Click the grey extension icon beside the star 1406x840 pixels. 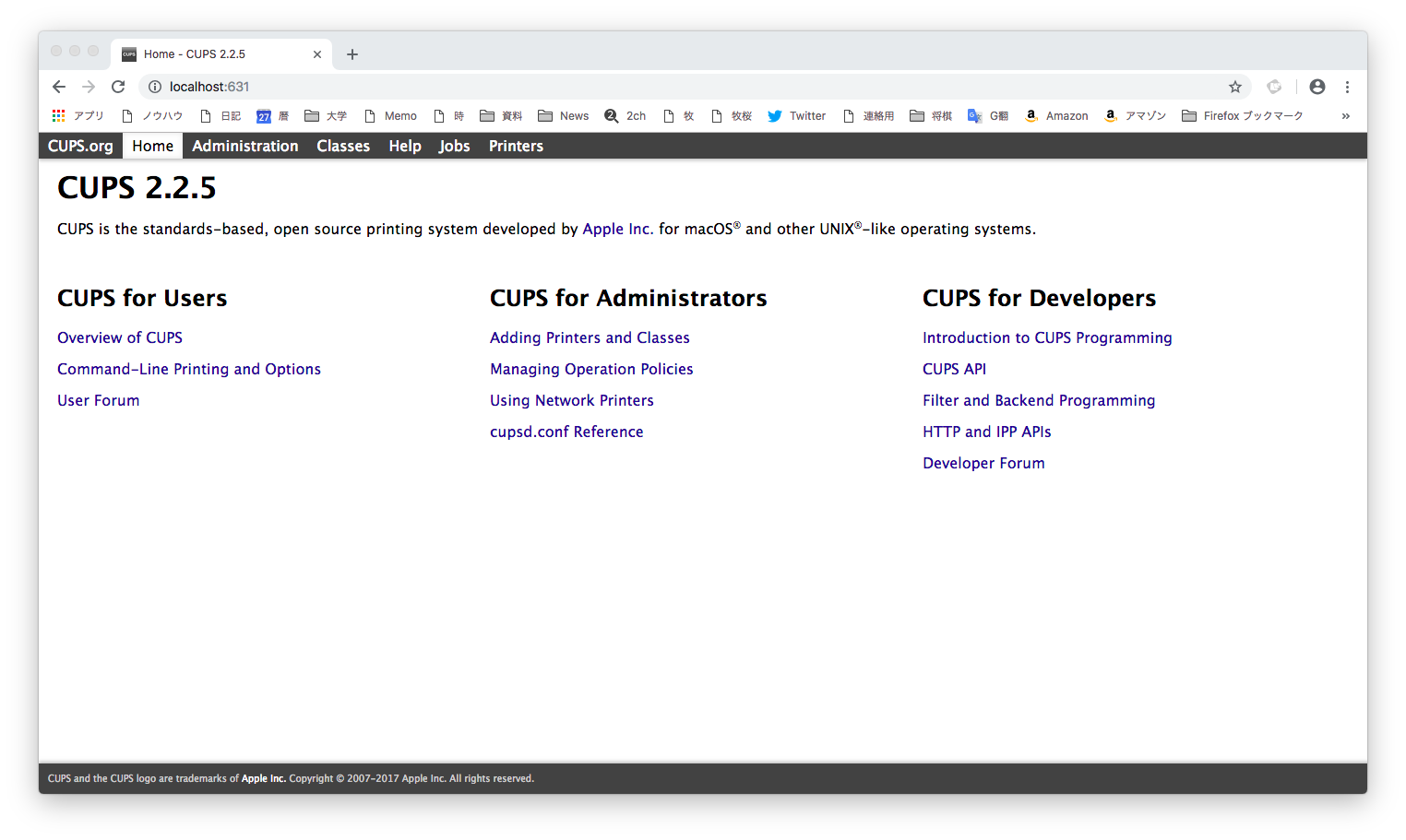[1274, 87]
